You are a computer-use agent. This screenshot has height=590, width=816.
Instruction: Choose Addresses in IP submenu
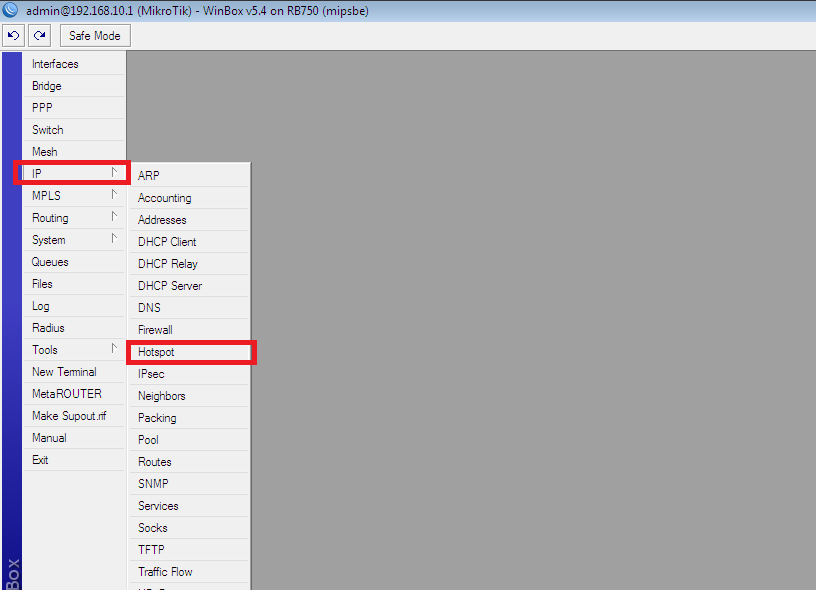189,220
